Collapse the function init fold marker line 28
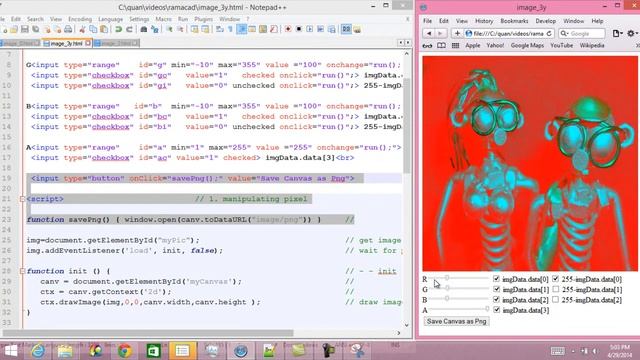Image resolution: width=640 pixels, height=360 pixels. (x=22, y=271)
